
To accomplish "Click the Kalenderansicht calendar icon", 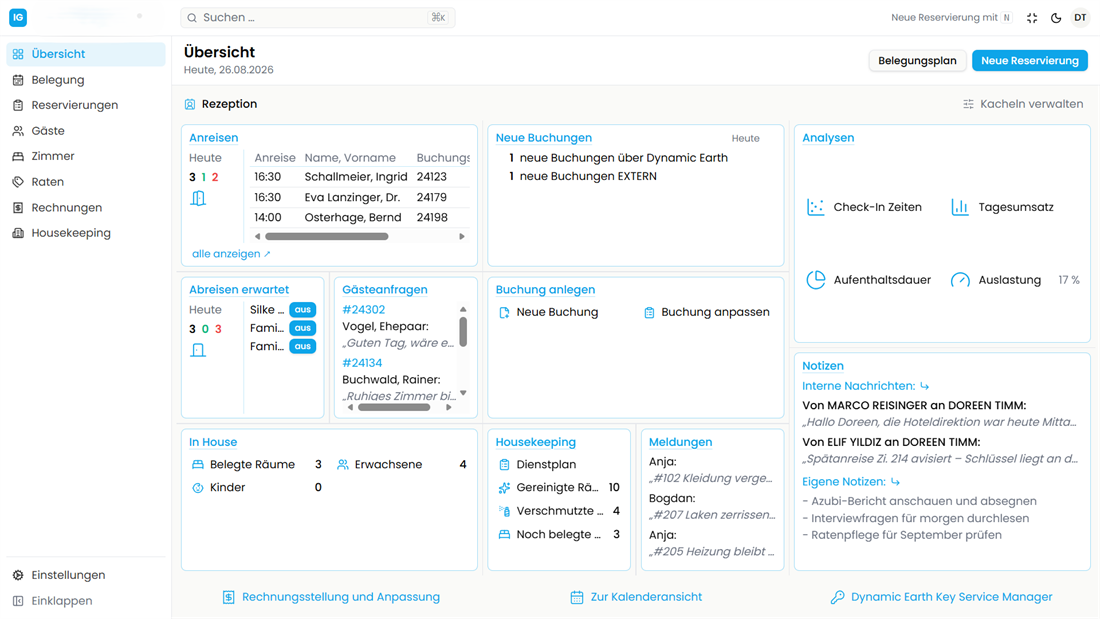I will pos(577,597).
